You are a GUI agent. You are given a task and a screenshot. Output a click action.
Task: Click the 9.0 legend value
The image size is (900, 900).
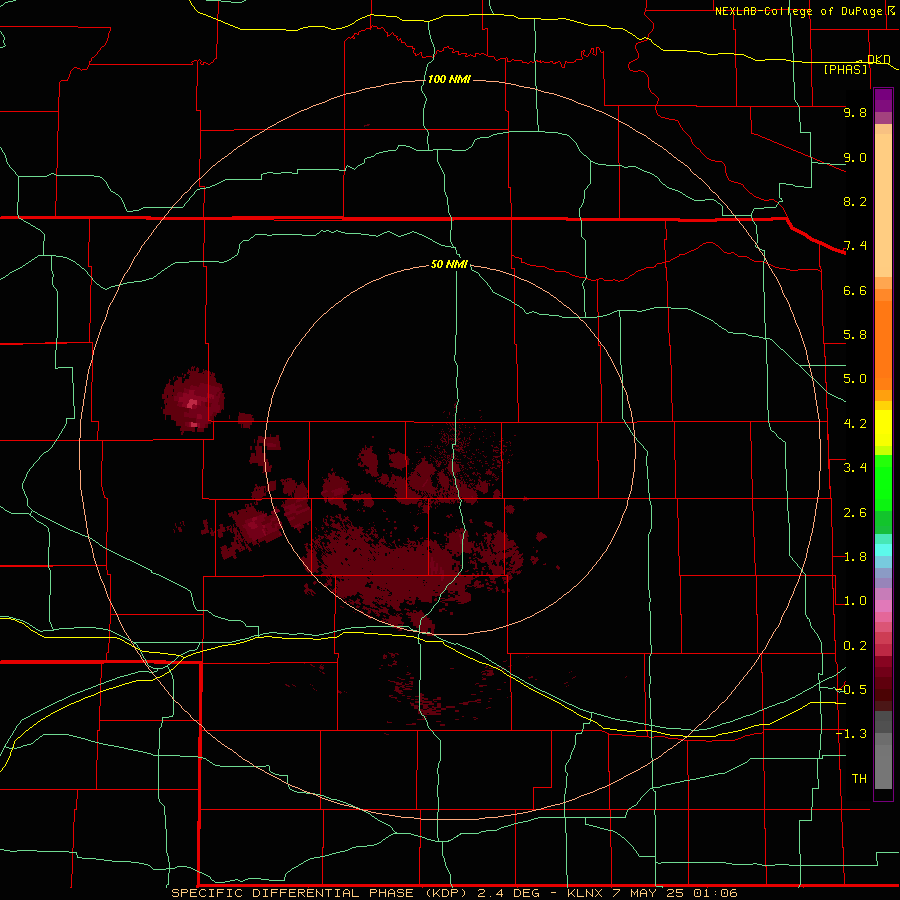tap(855, 157)
